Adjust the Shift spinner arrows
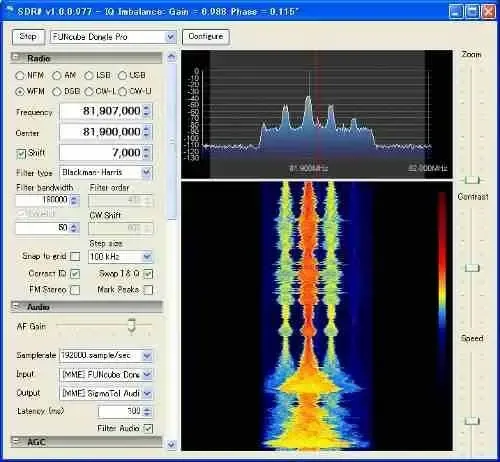This screenshot has width=500, height=462. click(x=147, y=153)
